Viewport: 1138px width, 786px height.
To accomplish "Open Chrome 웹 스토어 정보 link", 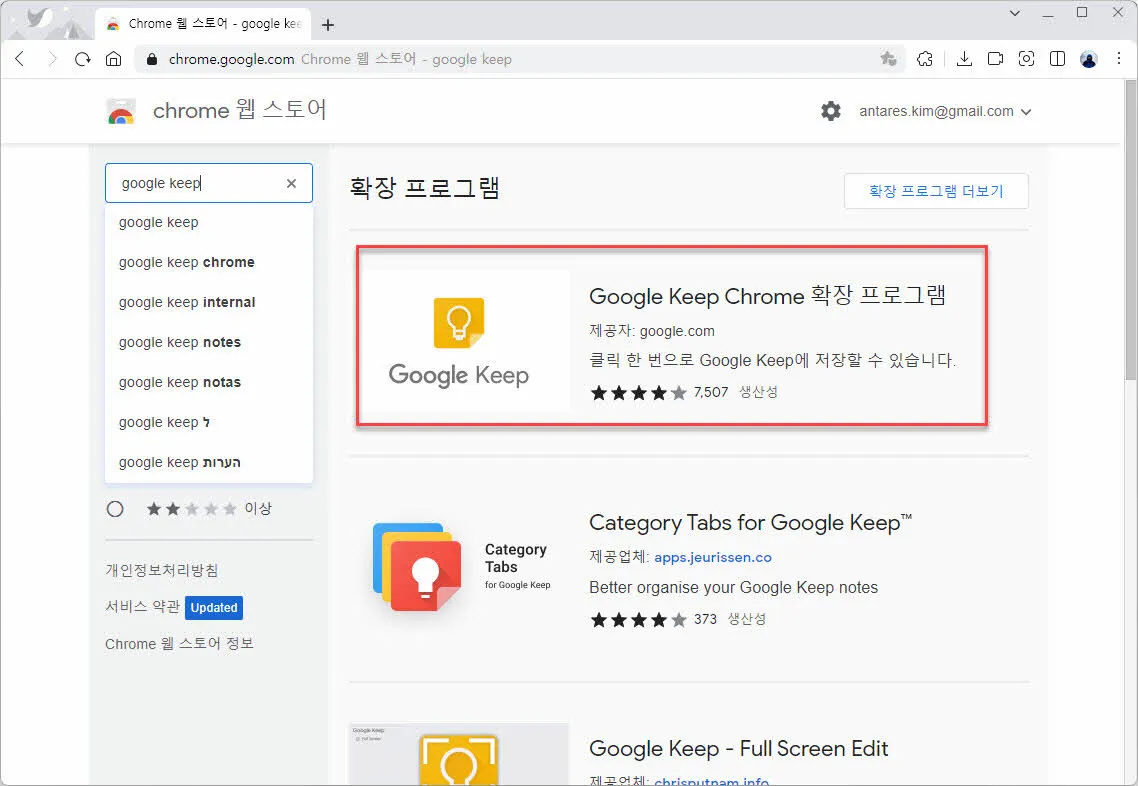I will 179,644.
